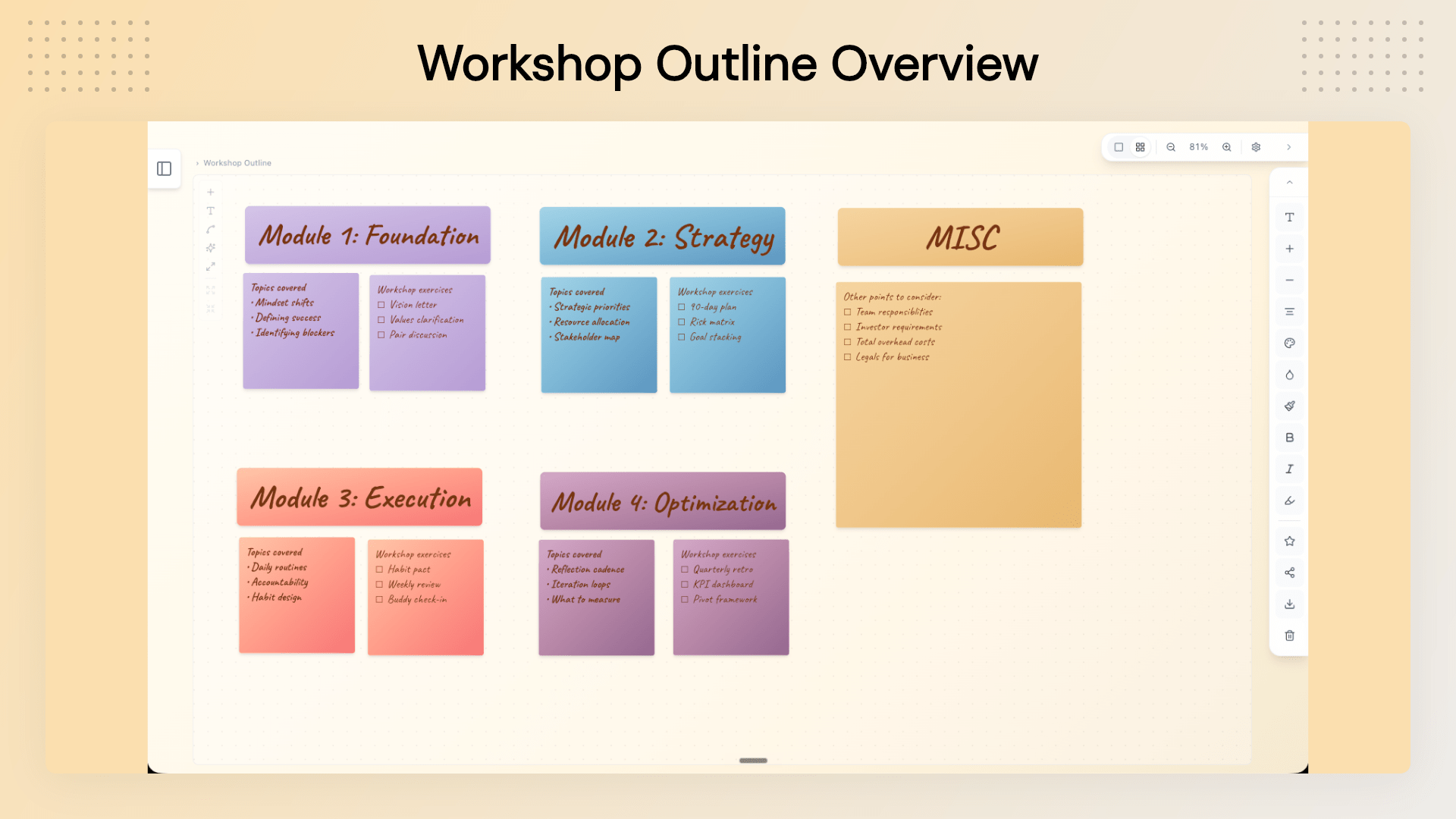Open settings gear in the top toolbar
Screen dimensions: 1456x819
(x=1257, y=147)
